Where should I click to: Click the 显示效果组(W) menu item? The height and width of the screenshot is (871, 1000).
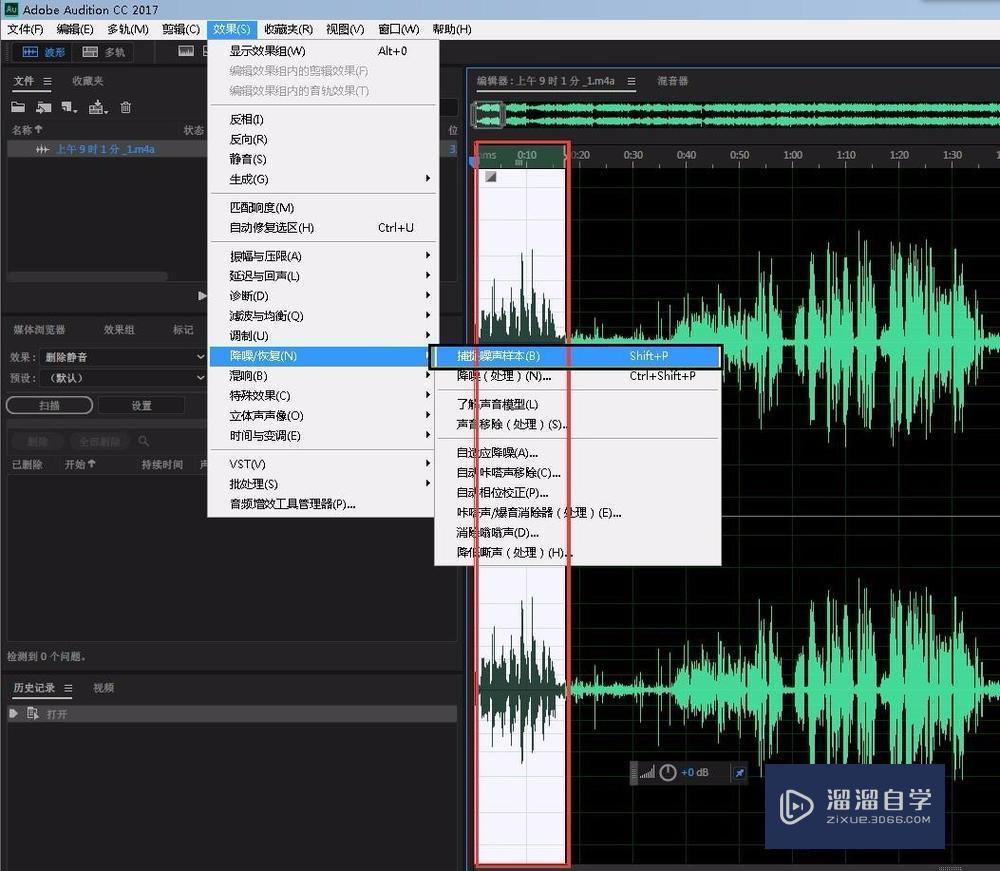click(x=323, y=51)
